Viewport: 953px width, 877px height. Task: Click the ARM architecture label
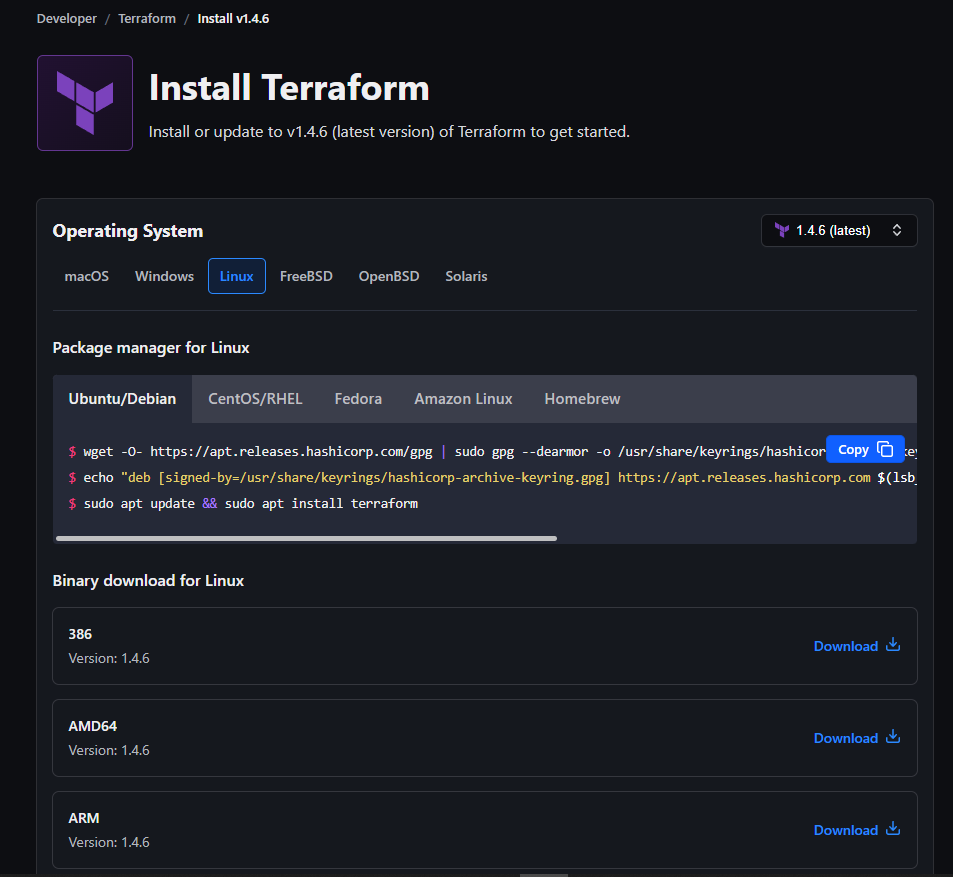click(84, 818)
